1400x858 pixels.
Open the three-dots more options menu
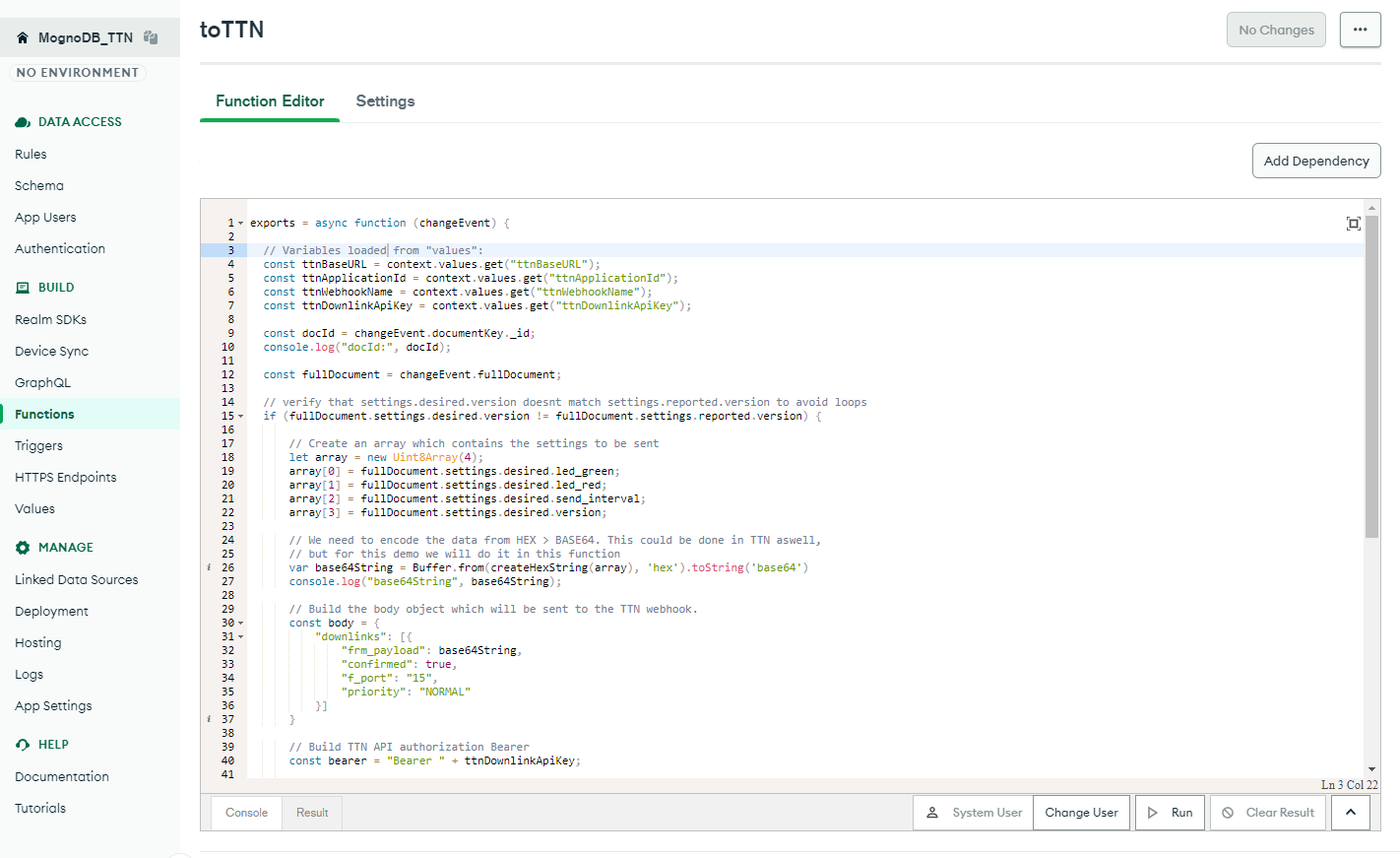pos(1361,30)
